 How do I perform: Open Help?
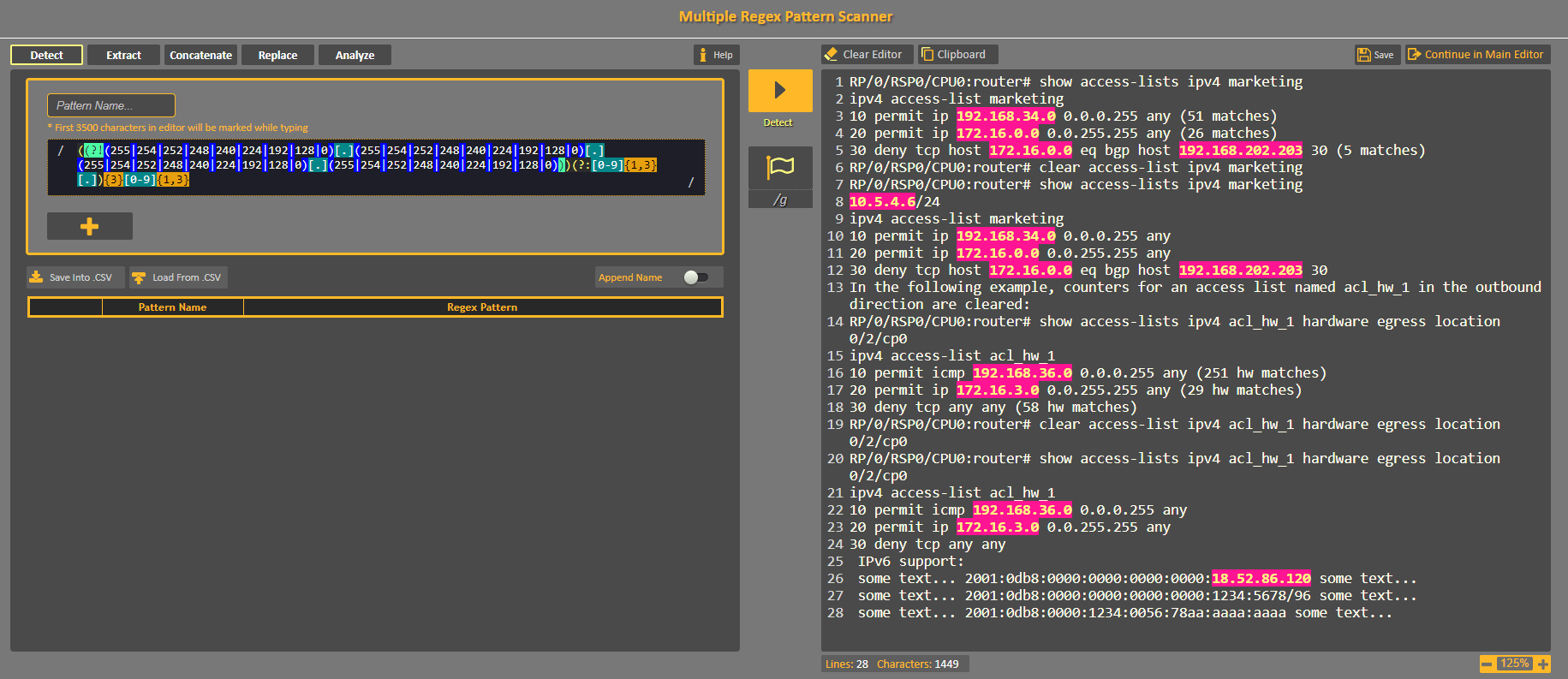coord(716,55)
